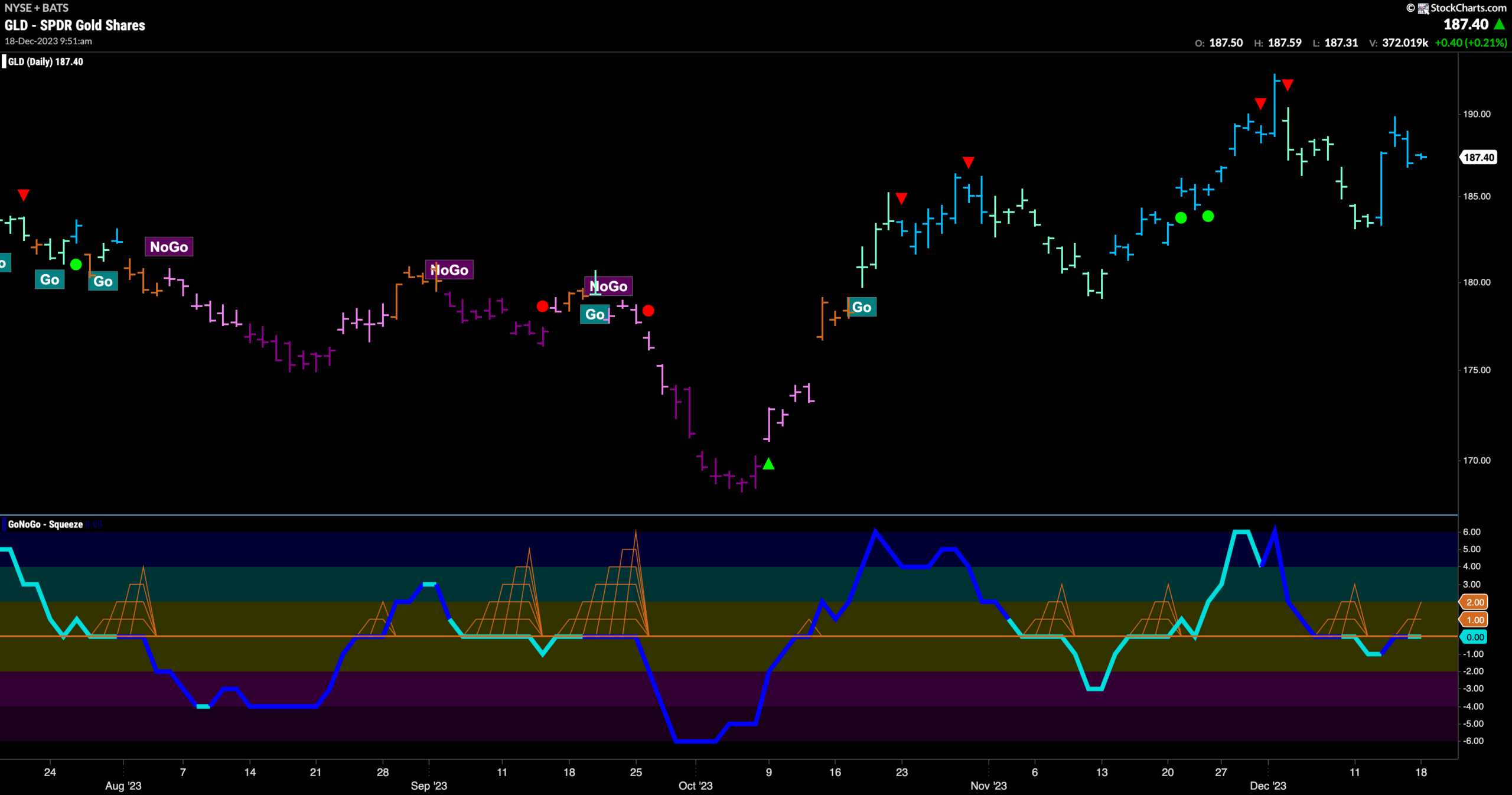Viewport: 1512px width, 795px height.
Task: Click the Nov '23 month label
Action: tap(989, 786)
